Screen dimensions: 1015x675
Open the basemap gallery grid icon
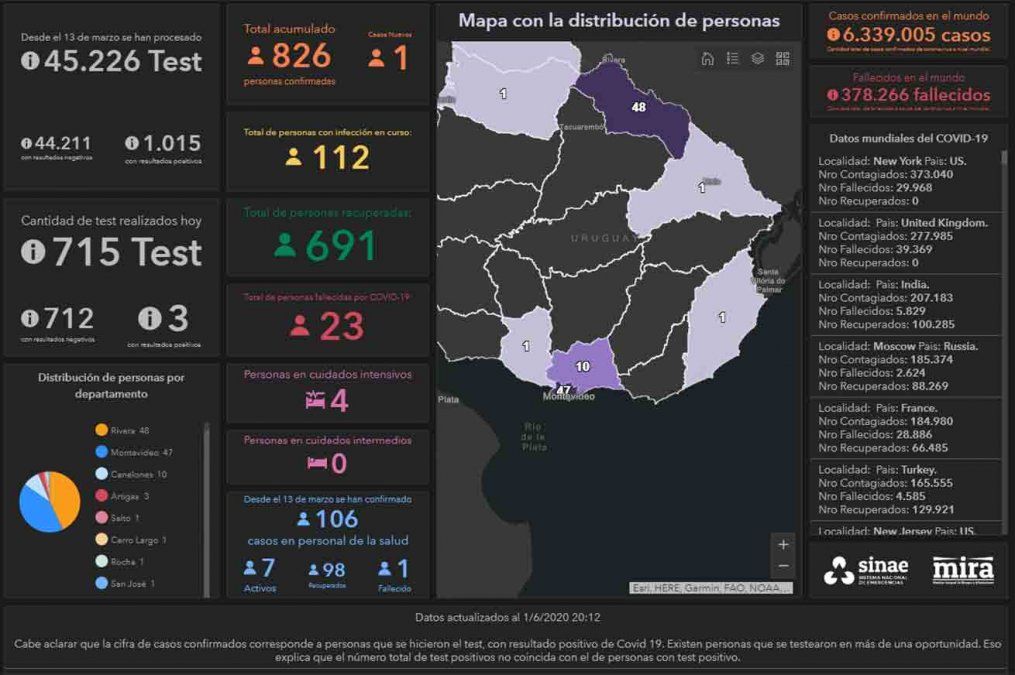[x=782, y=59]
